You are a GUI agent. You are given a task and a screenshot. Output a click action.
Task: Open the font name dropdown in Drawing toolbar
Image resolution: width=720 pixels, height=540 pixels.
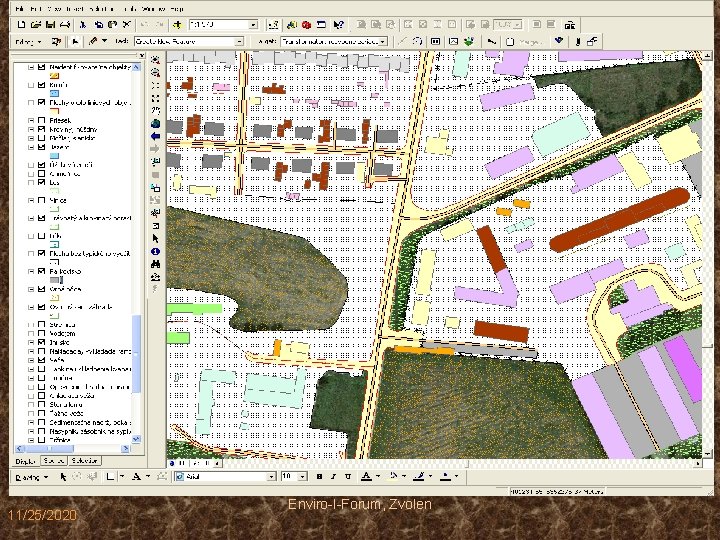point(270,477)
